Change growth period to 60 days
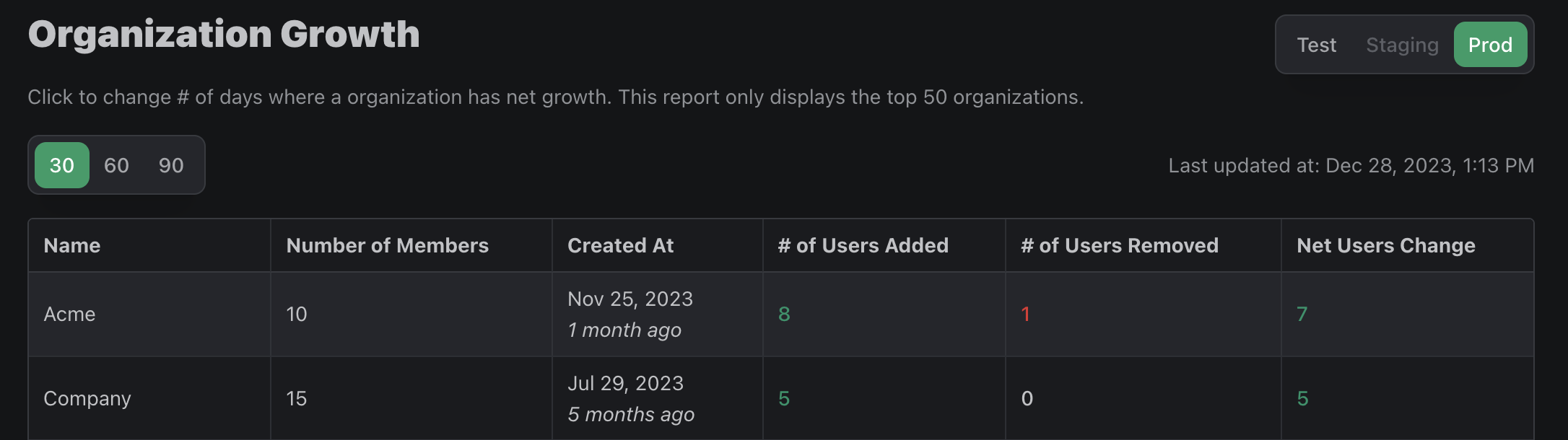 tap(116, 165)
